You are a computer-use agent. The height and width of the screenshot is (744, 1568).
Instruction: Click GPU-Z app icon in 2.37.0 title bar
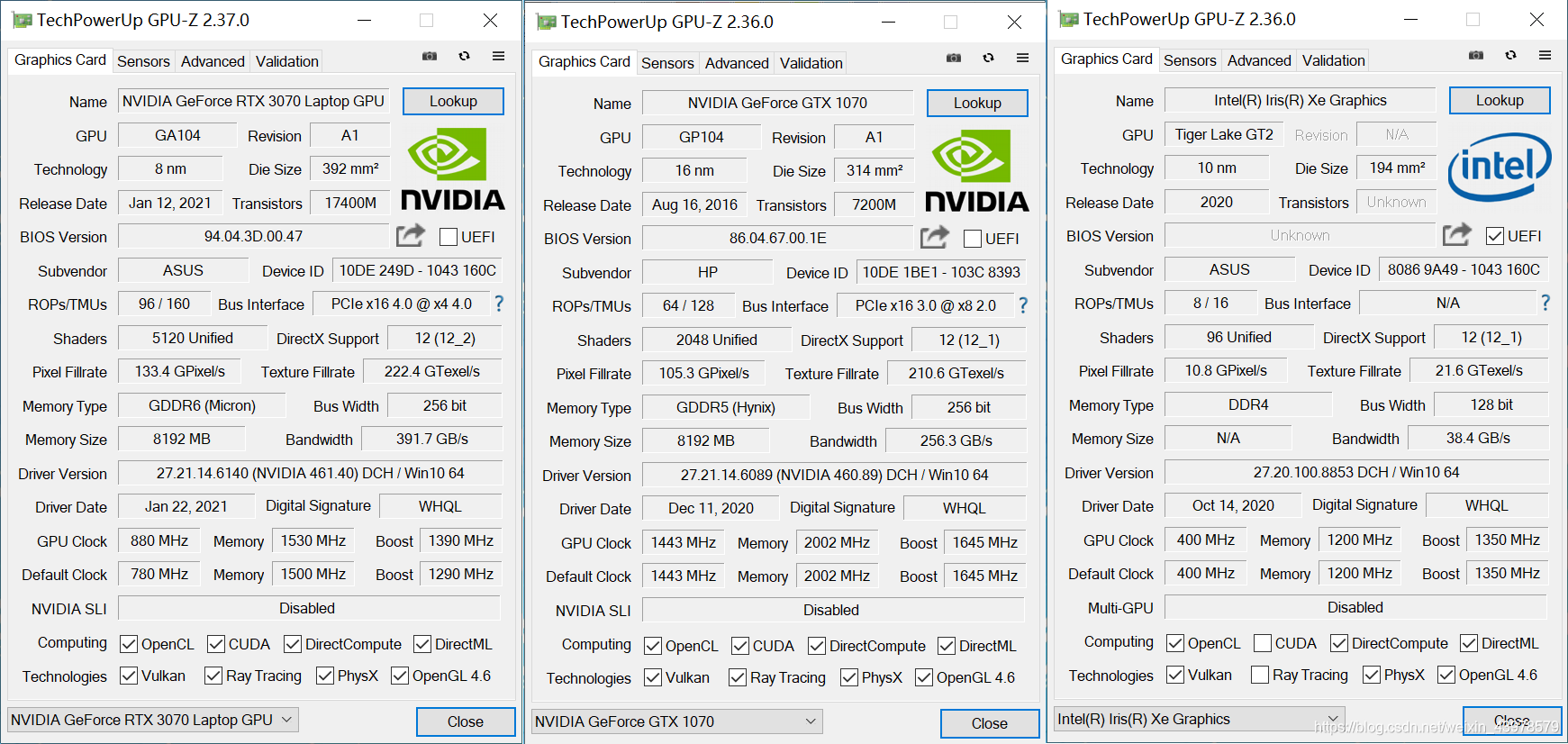tap(23, 20)
